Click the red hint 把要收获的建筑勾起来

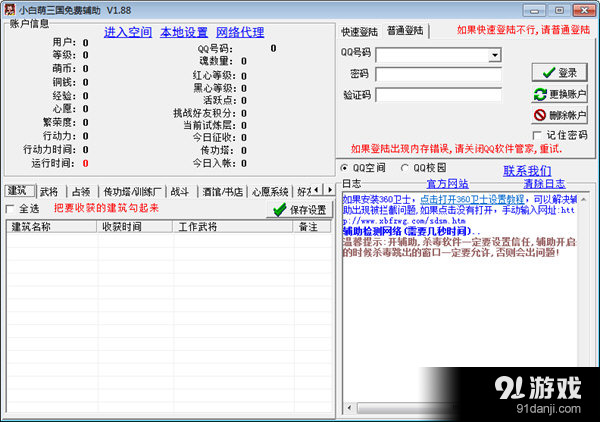click(x=106, y=208)
